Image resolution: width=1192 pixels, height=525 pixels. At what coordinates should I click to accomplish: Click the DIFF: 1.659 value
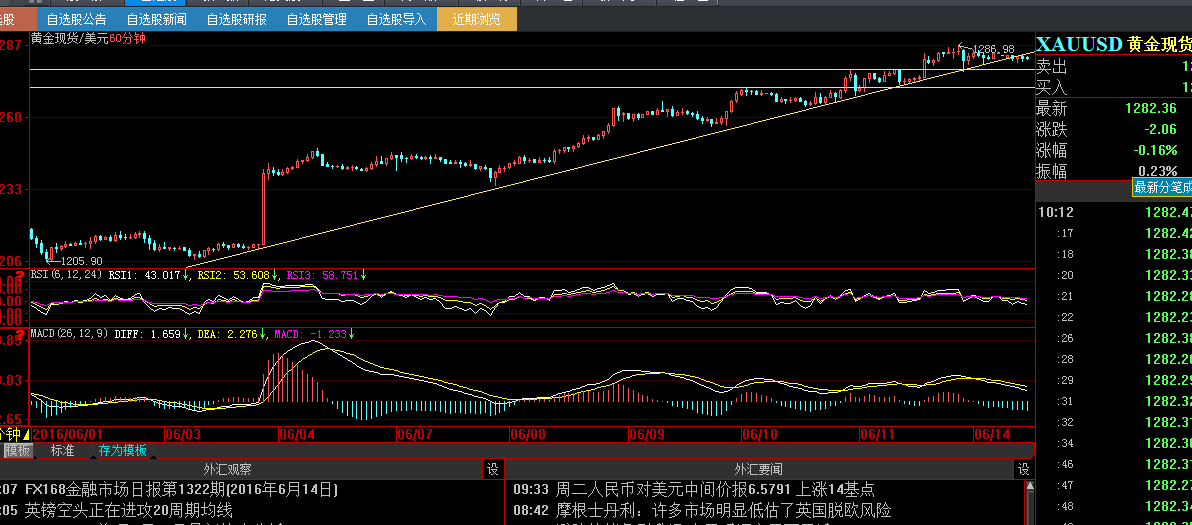pyautogui.click(x=147, y=334)
